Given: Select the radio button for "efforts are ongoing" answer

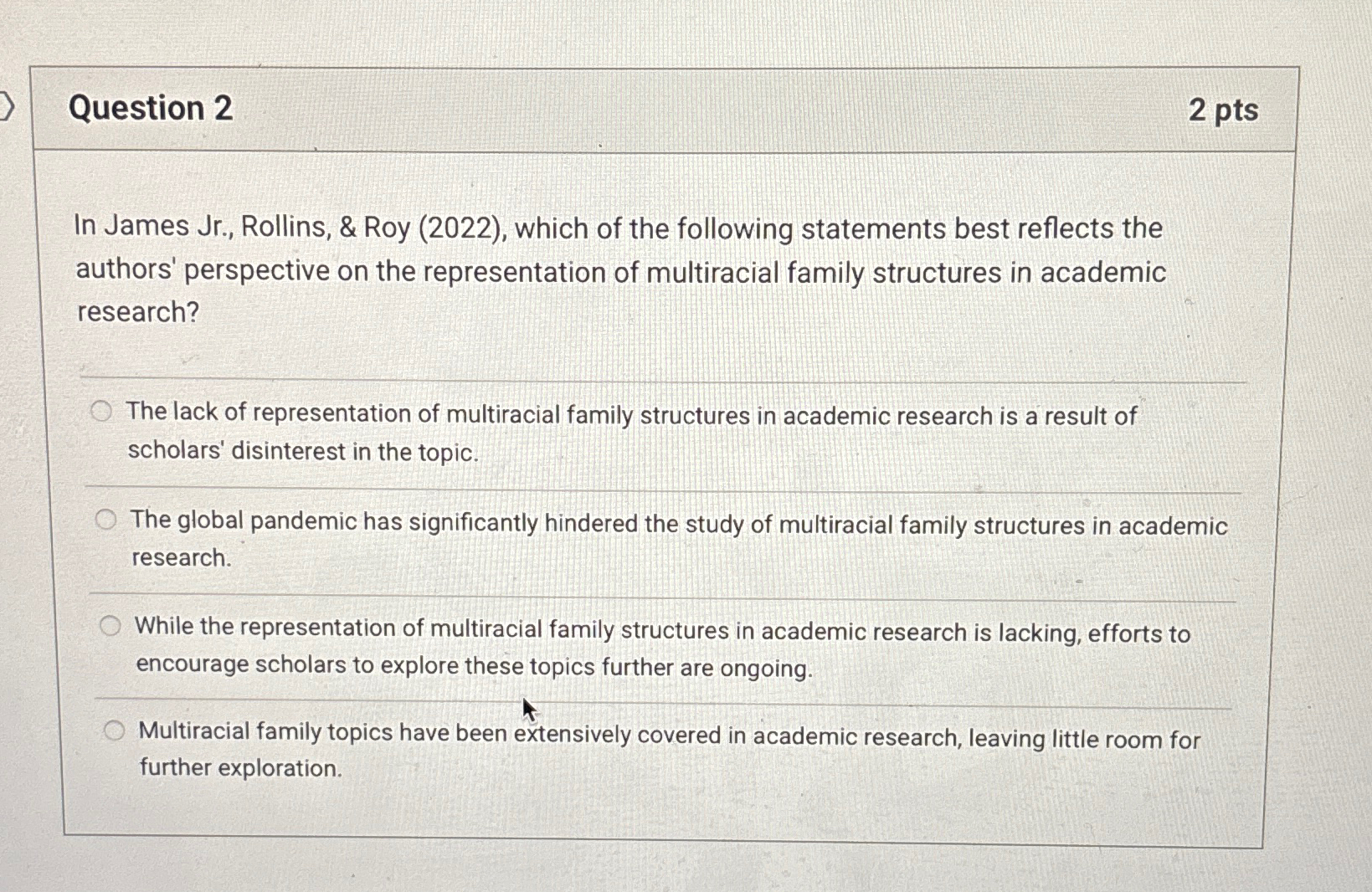Looking at the screenshot, I should (x=110, y=626).
